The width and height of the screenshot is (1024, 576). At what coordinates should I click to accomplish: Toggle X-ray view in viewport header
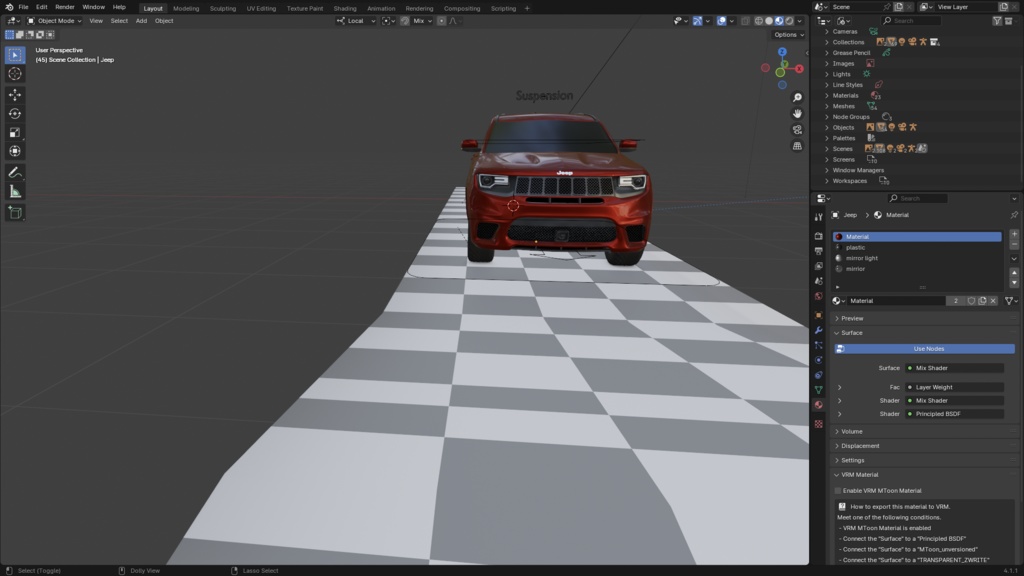[745, 21]
